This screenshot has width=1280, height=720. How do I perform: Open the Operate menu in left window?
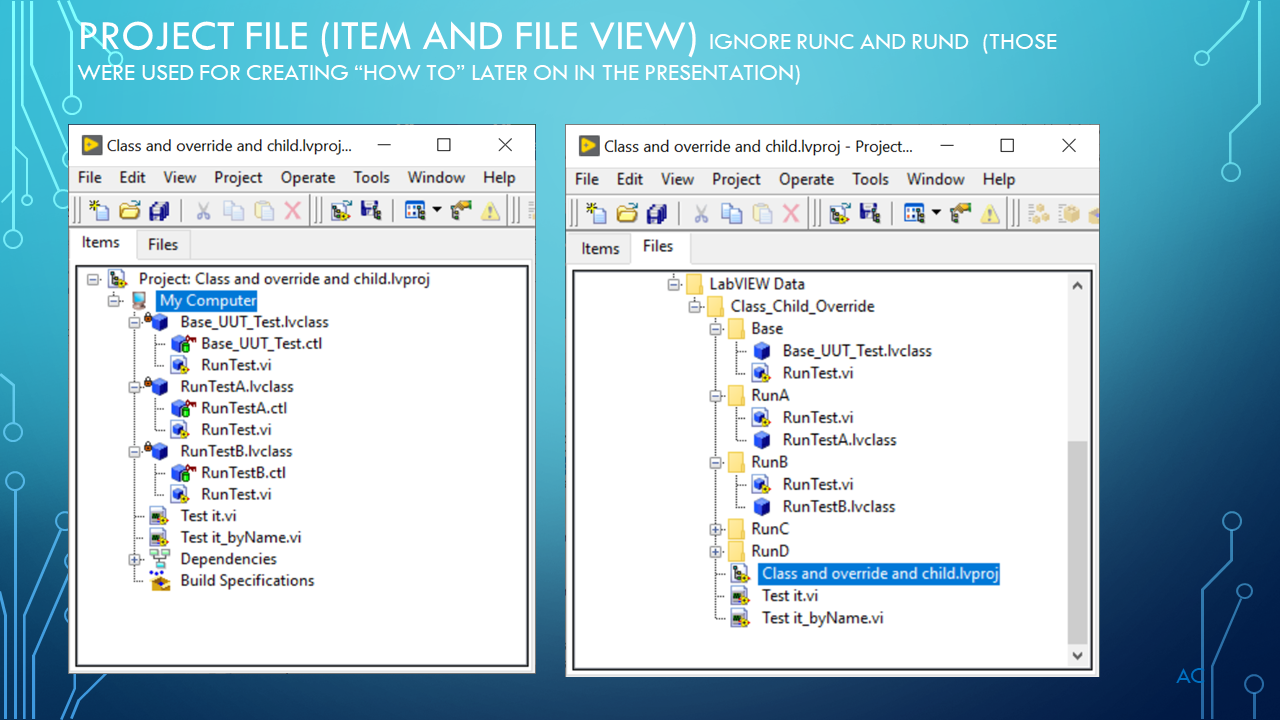click(308, 177)
